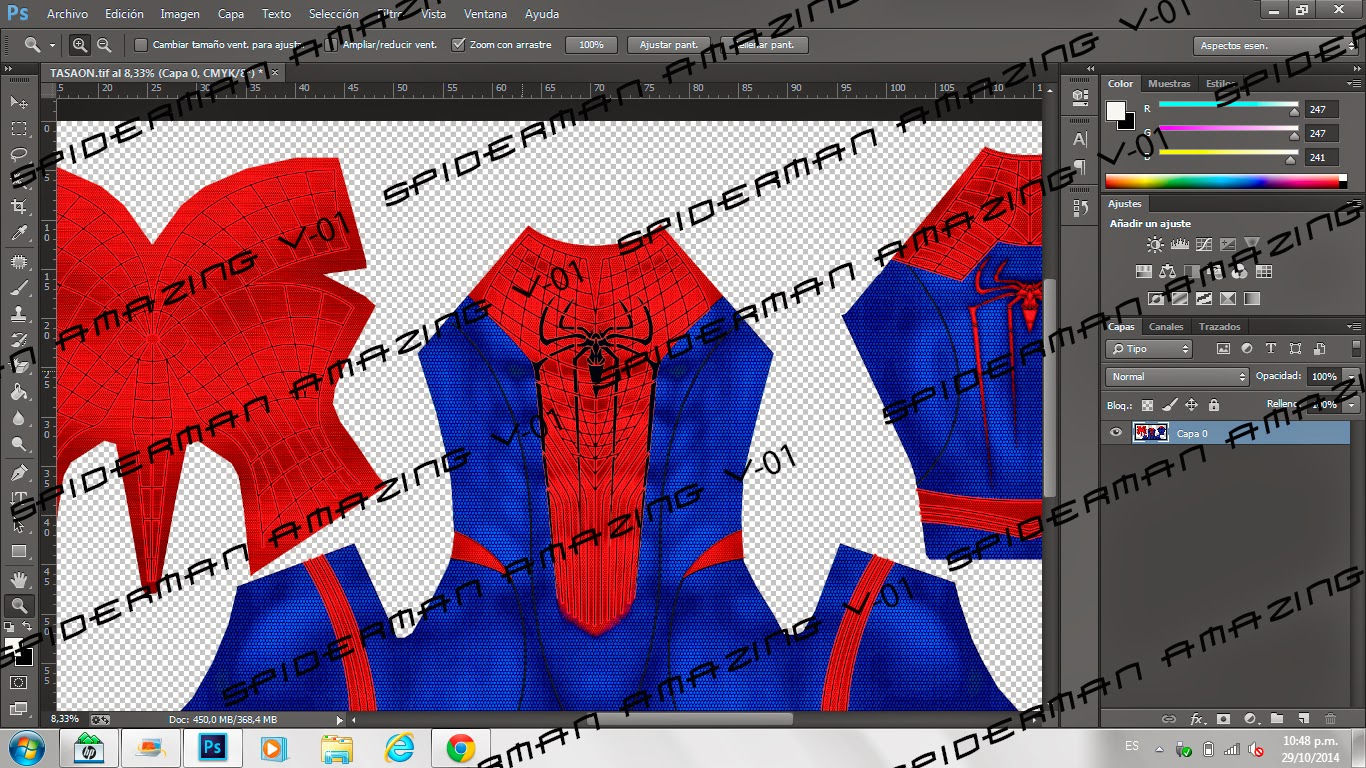Open the Imagen menu
This screenshot has height=768, width=1366.
coord(180,14)
